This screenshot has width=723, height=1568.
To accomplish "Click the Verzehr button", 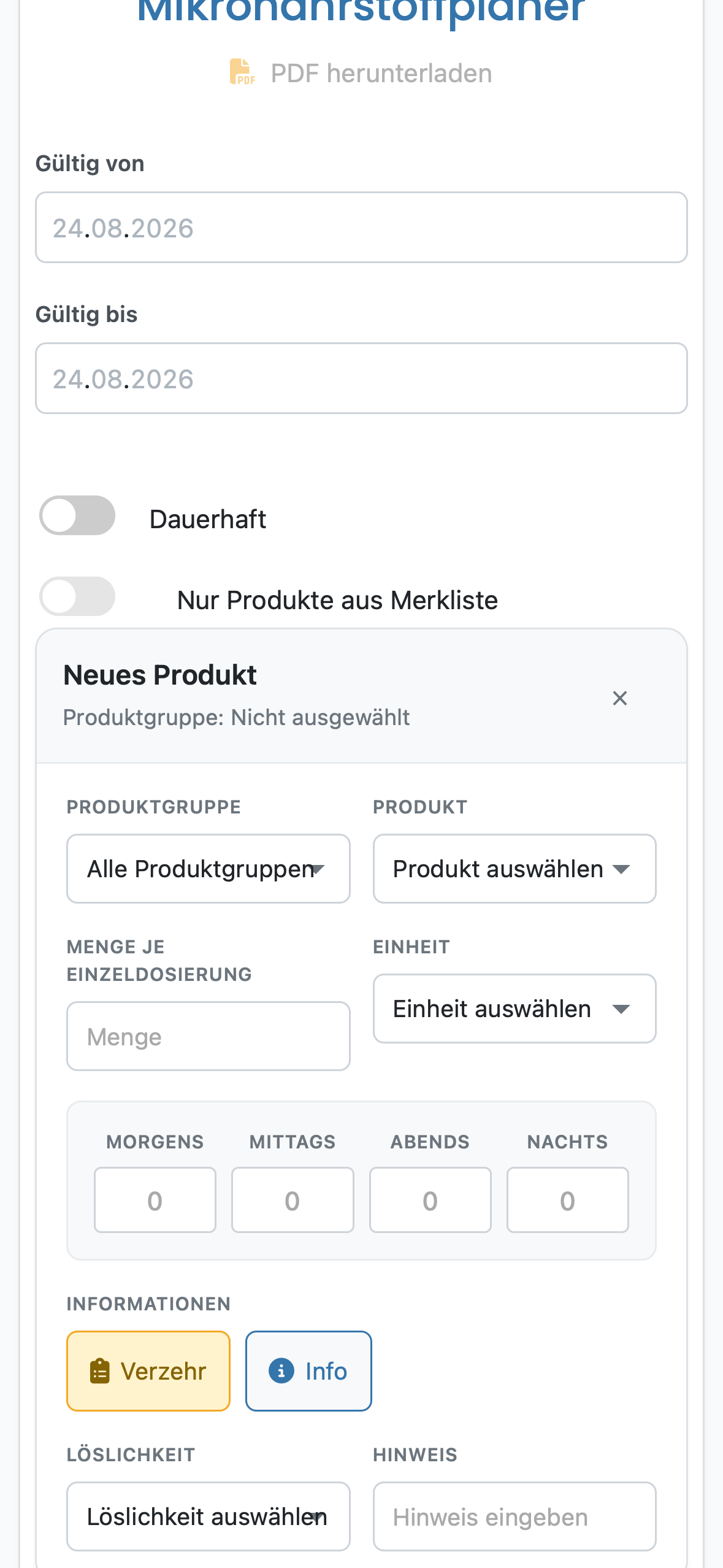I will click(148, 1371).
